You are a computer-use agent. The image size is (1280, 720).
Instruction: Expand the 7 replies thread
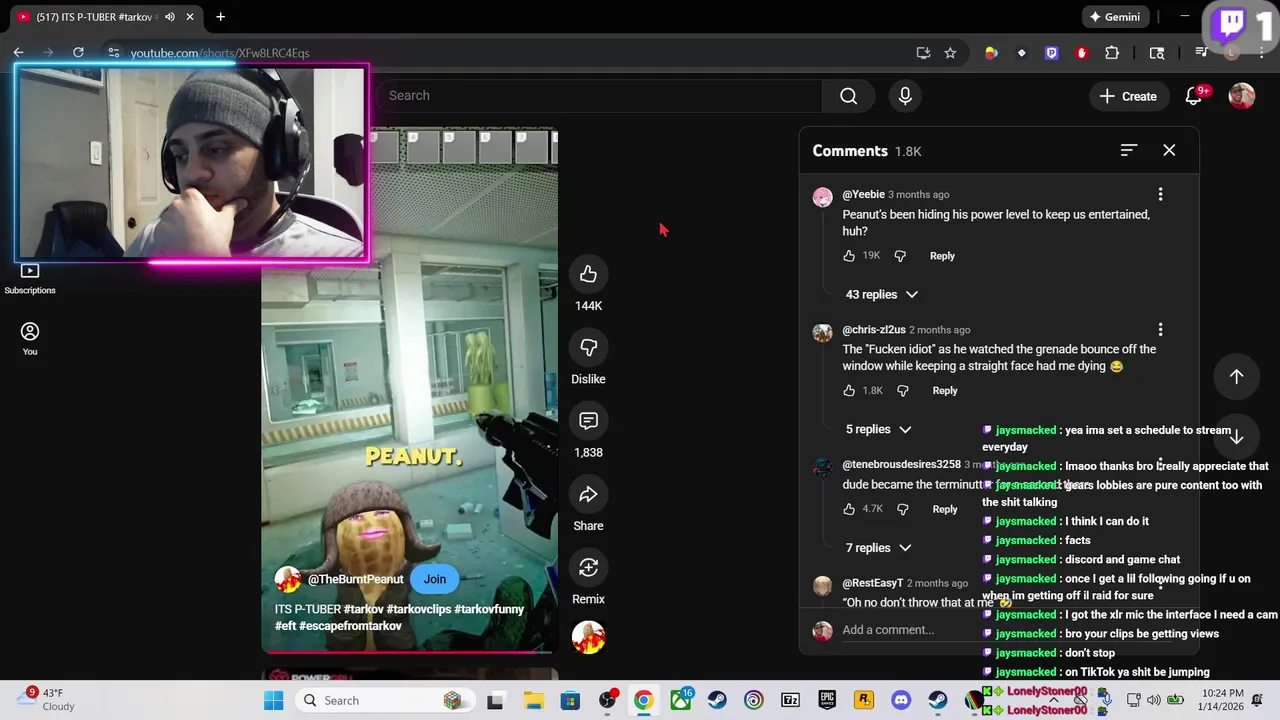pyautogui.click(x=878, y=548)
